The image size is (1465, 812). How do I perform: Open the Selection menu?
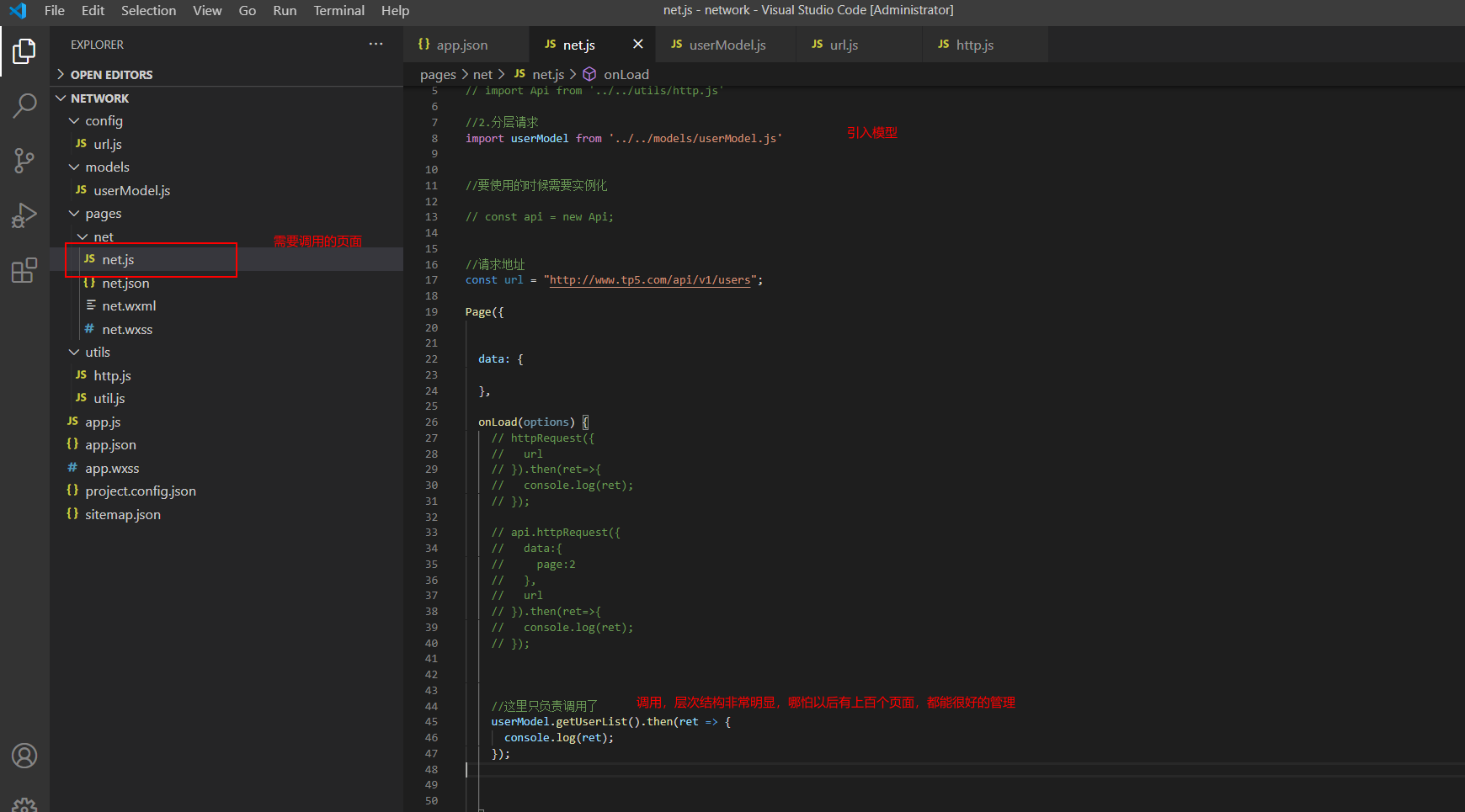pyautogui.click(x=149, y=10)
